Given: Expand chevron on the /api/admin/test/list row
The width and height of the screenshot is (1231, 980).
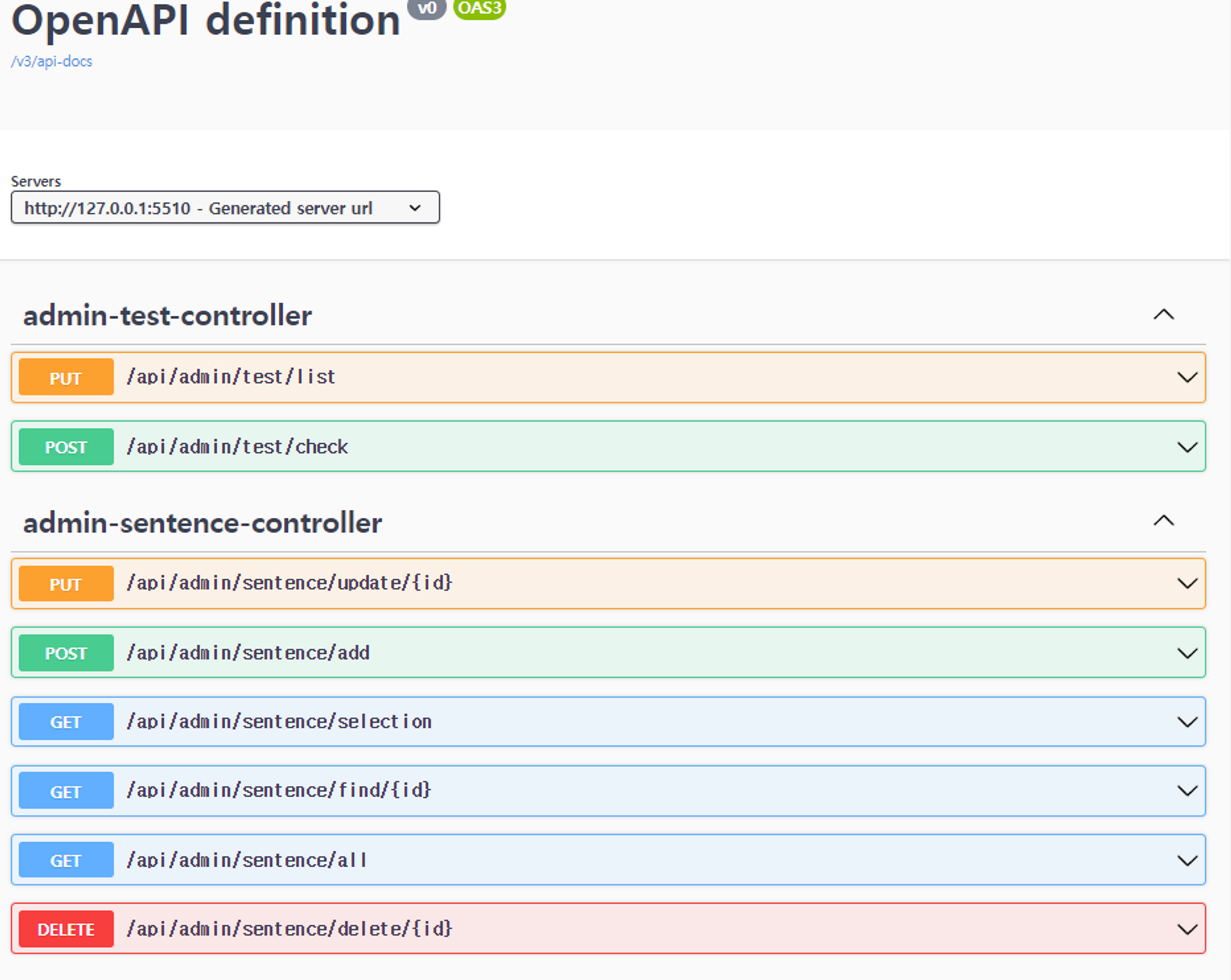Looking at the screenshot, I should coord(1187,377).
